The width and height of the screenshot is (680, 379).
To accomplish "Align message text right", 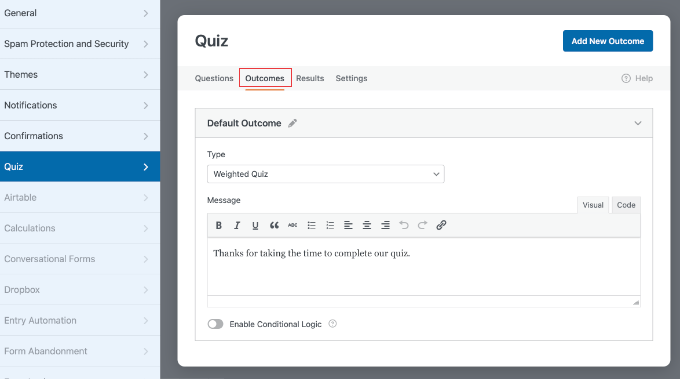I will coord(386,225).
